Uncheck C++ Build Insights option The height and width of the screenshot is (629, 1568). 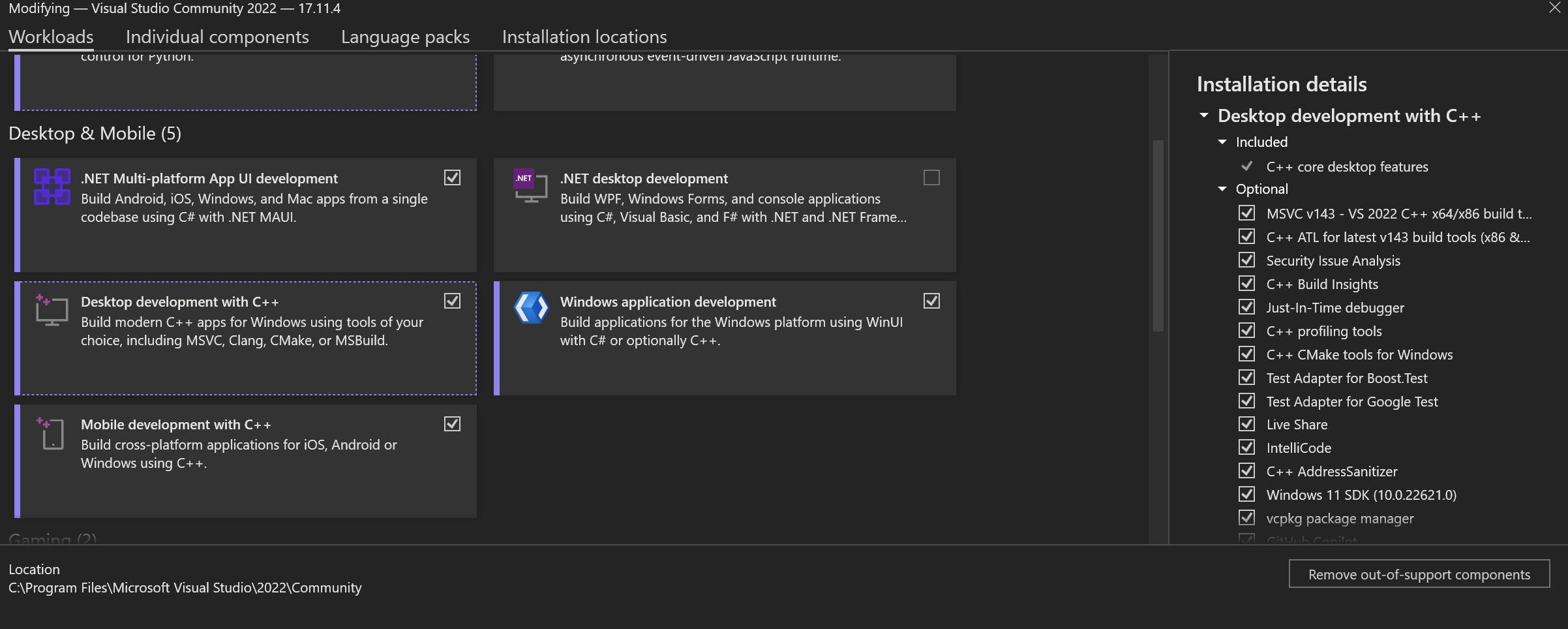(1246, 284)
